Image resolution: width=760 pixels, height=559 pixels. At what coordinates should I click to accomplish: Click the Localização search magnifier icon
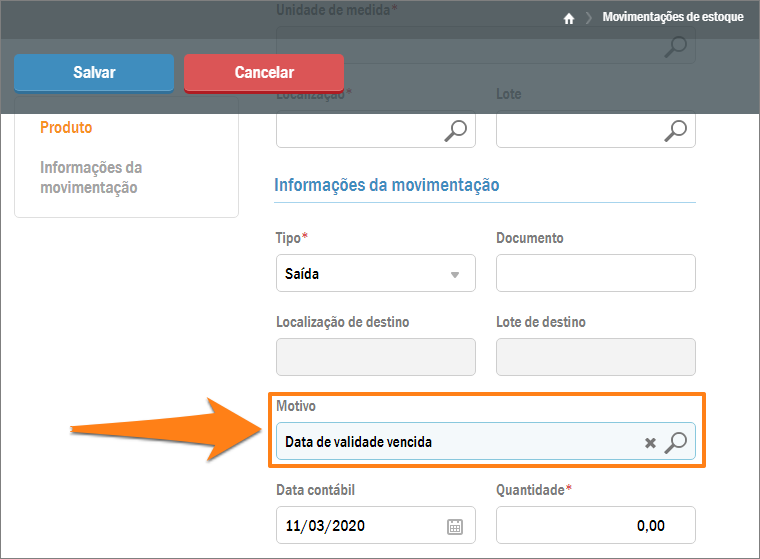pyautogui.click(x=456, y=129)
